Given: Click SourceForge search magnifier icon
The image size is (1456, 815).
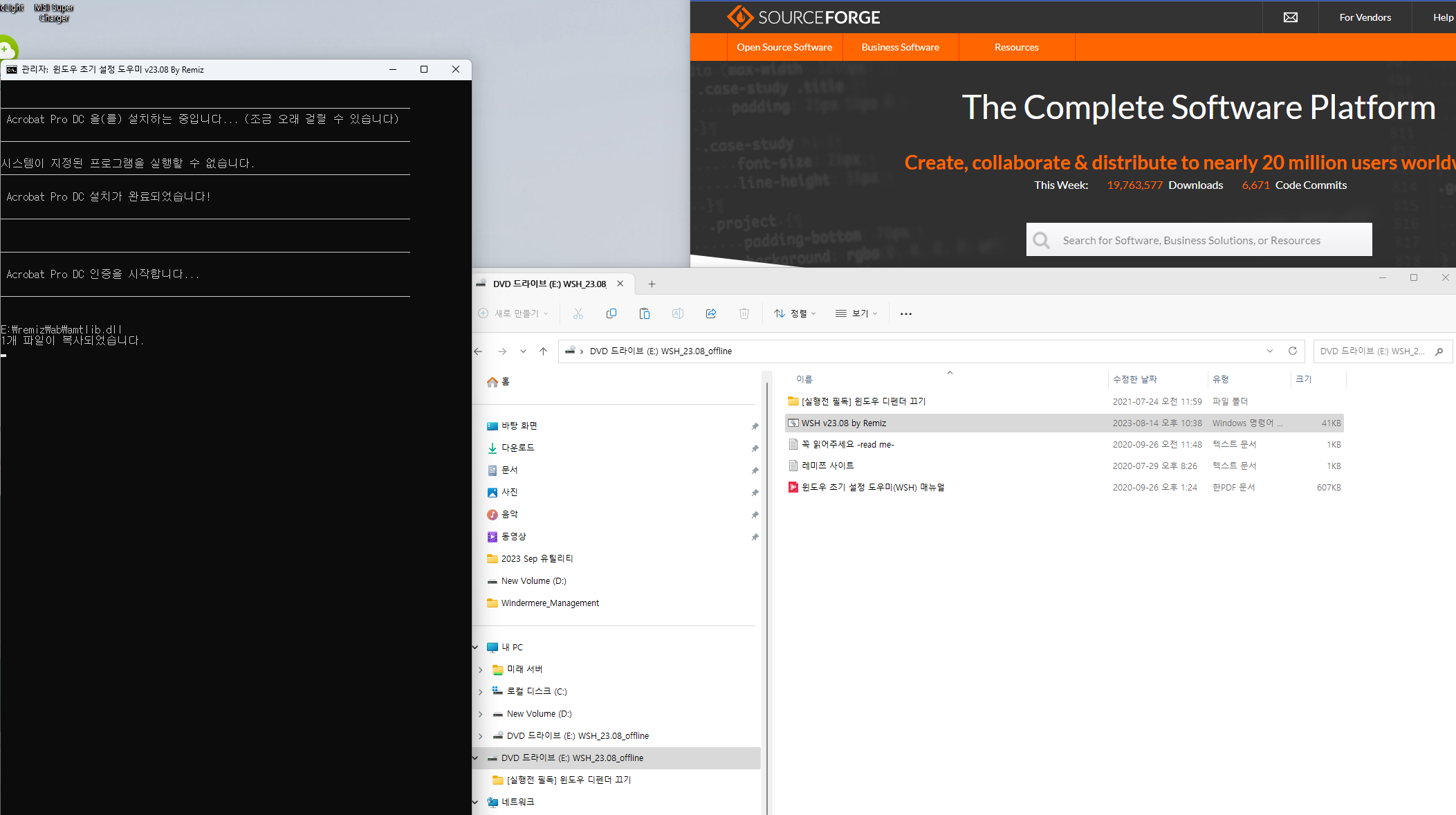Looking at the screenshot, I should (1042, 240).
